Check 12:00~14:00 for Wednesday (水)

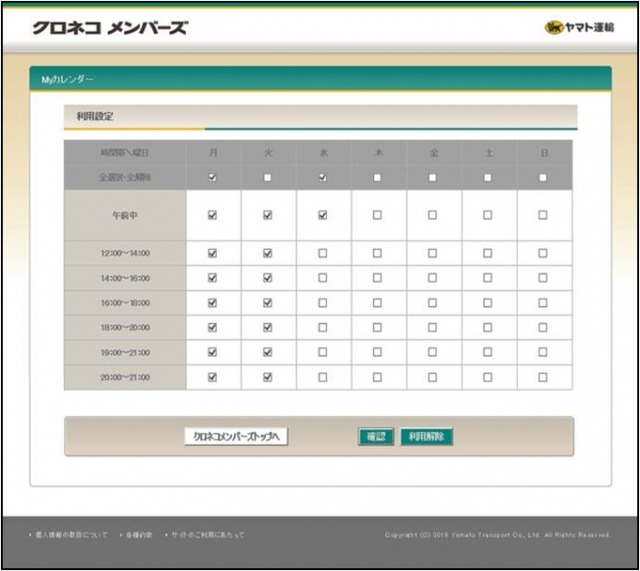(322, 253)
